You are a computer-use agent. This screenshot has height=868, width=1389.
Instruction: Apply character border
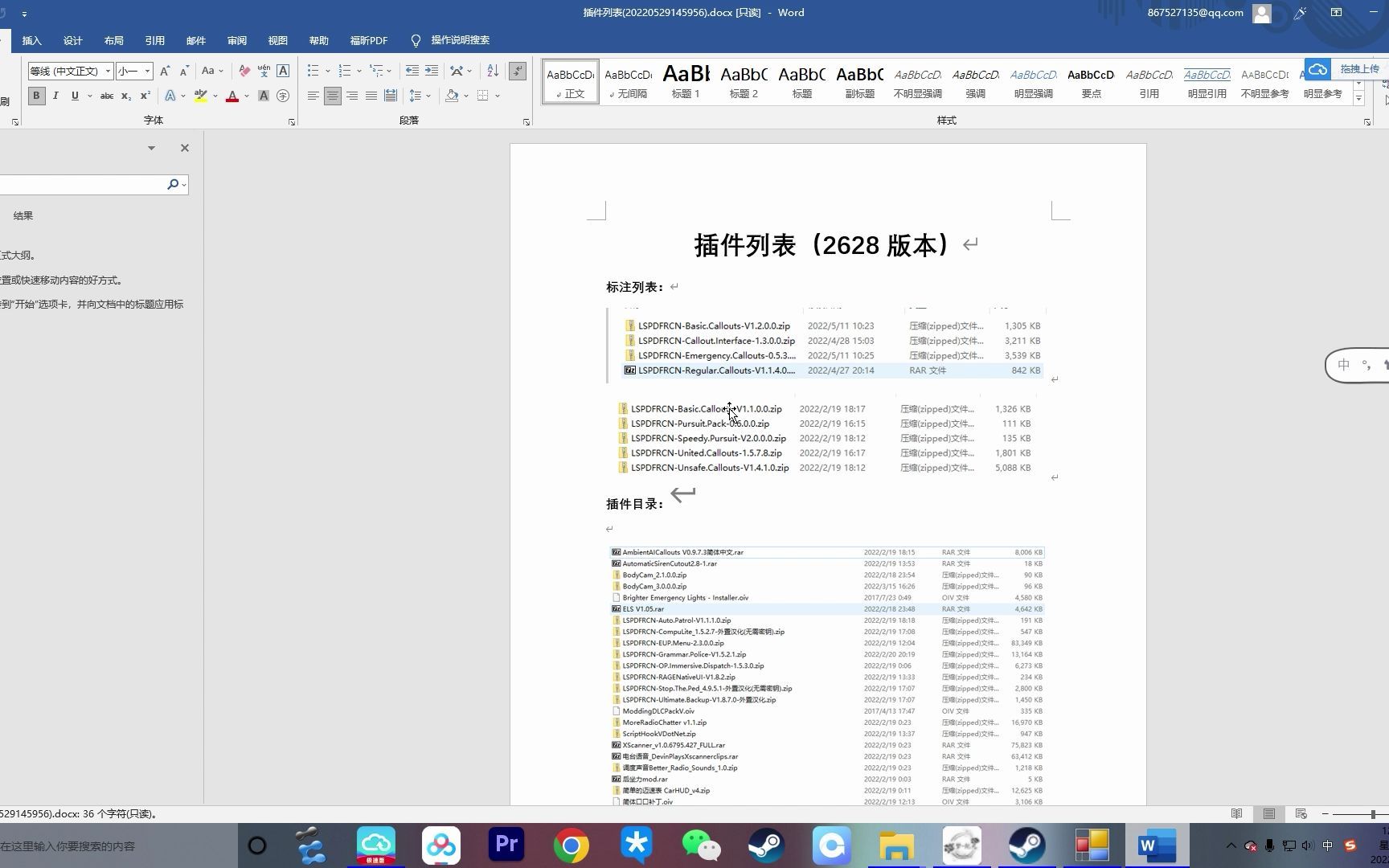283,71
